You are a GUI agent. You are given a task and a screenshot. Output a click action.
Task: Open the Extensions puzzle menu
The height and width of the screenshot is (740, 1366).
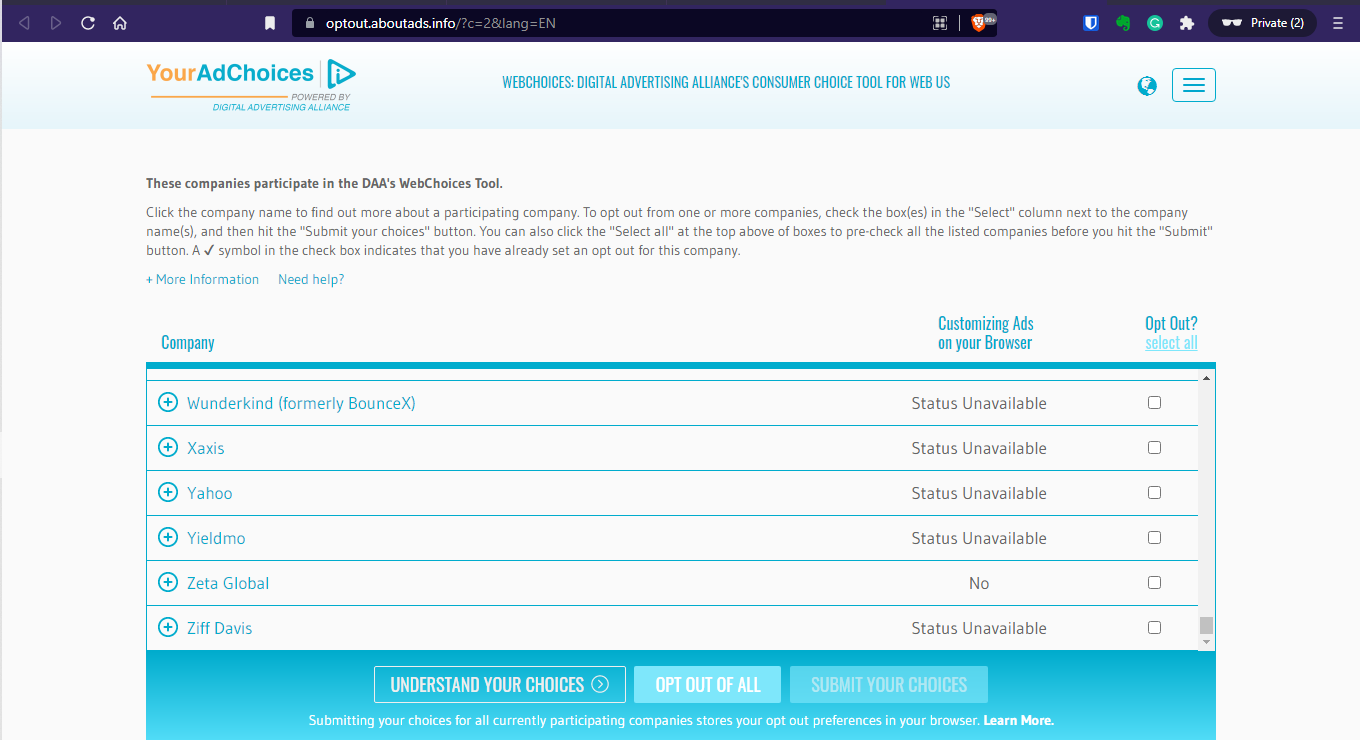(1187, 23)
